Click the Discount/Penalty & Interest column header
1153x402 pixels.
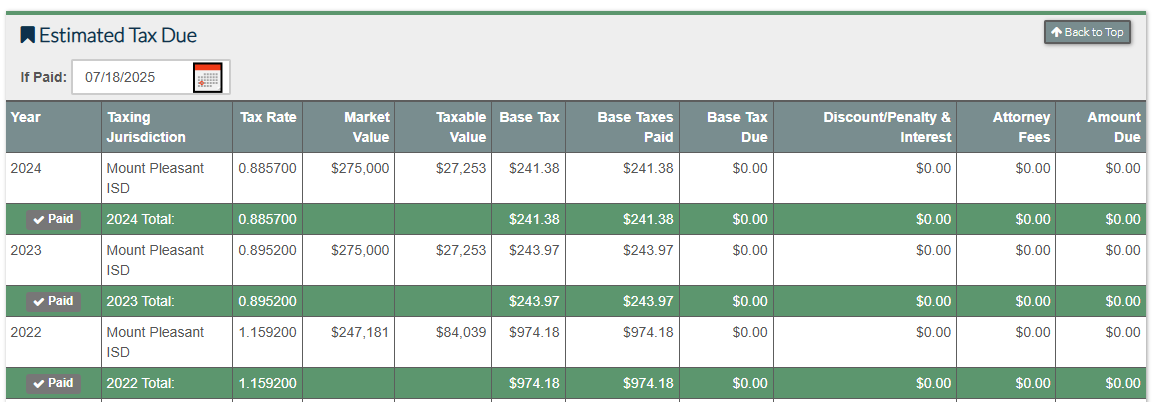(887, 127)
